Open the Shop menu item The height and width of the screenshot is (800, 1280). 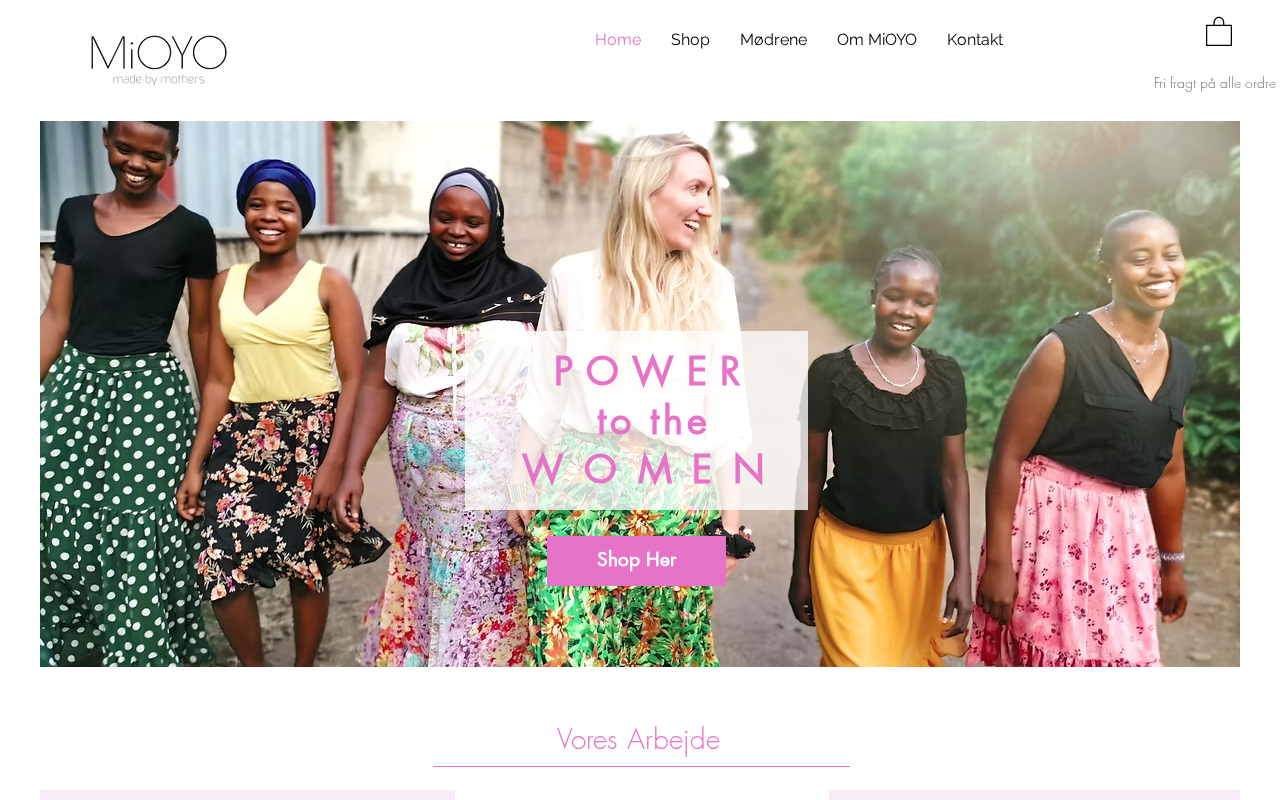[x=690, y=40]
